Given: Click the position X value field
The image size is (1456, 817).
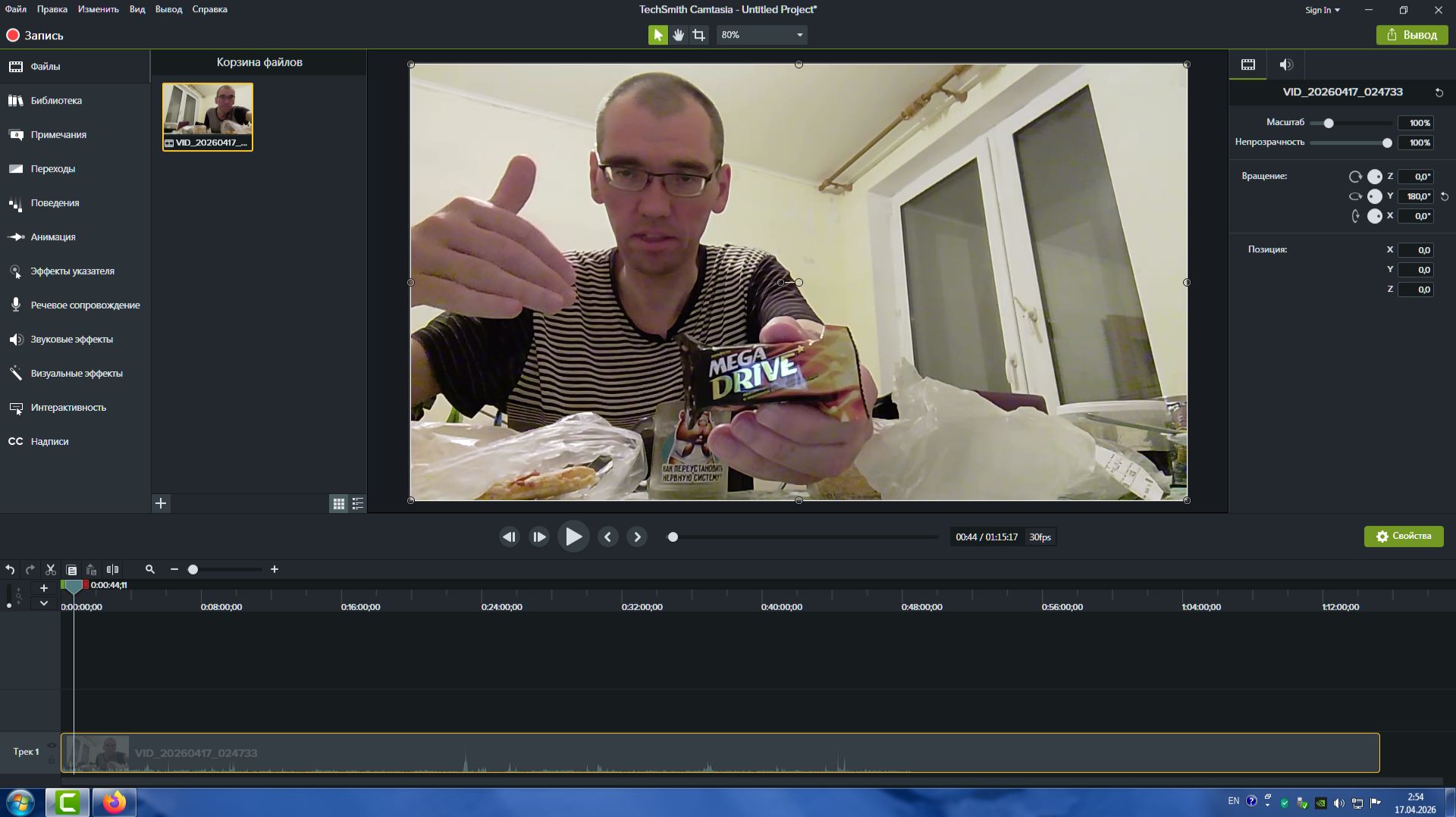Looking at the screenshot, I should point(1416,250).
